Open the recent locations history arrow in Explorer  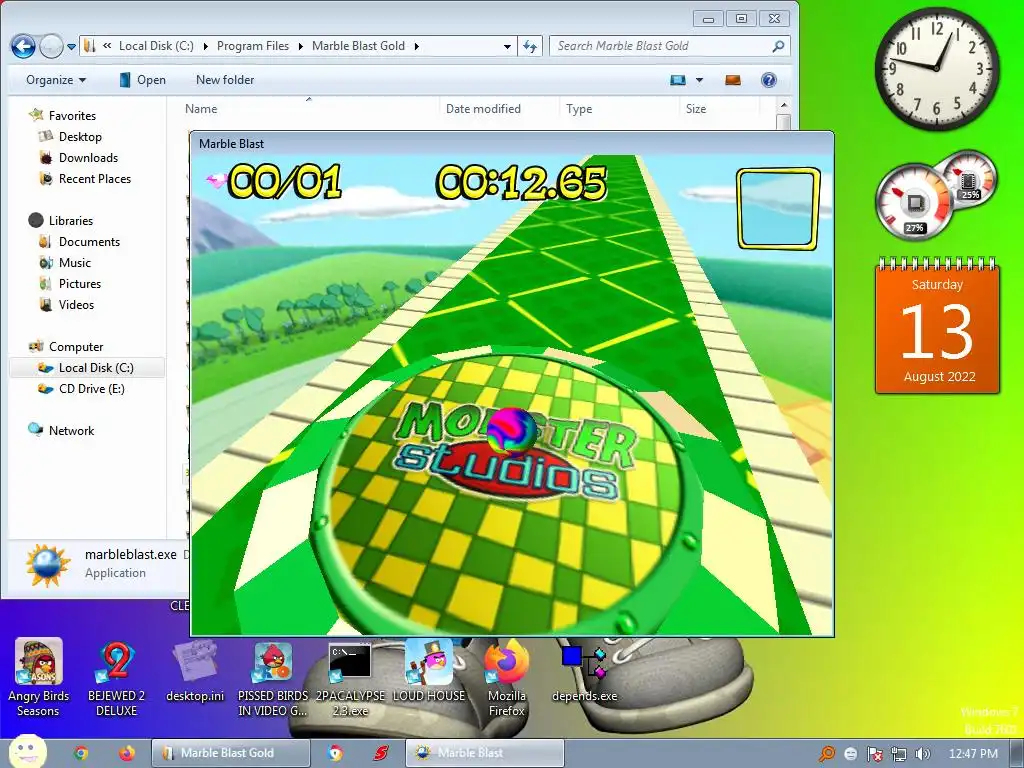click(x=71, y=46)
